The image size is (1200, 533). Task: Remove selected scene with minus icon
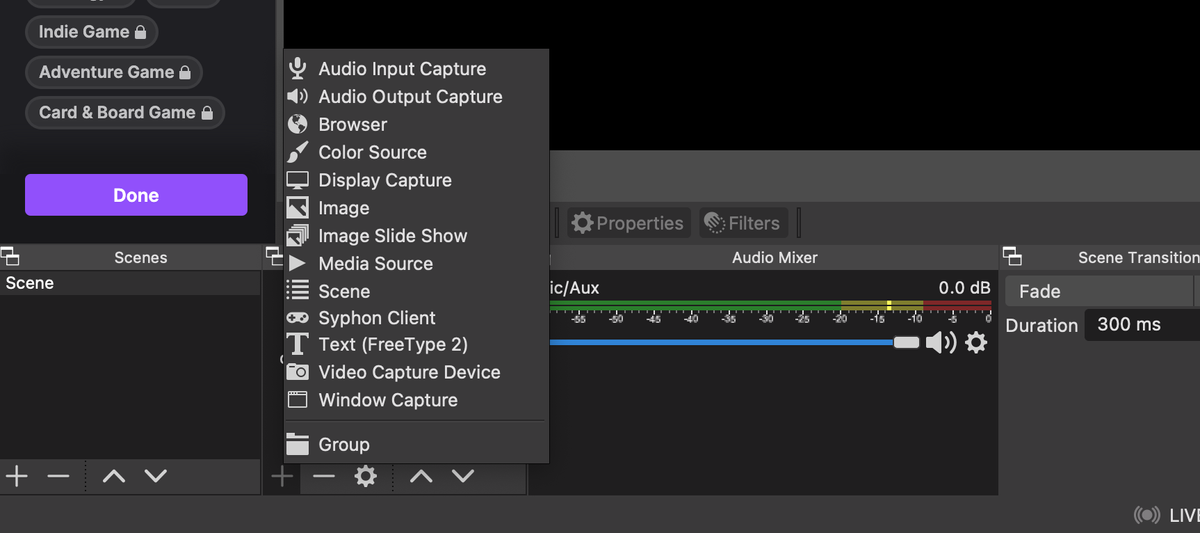(58, 476)
